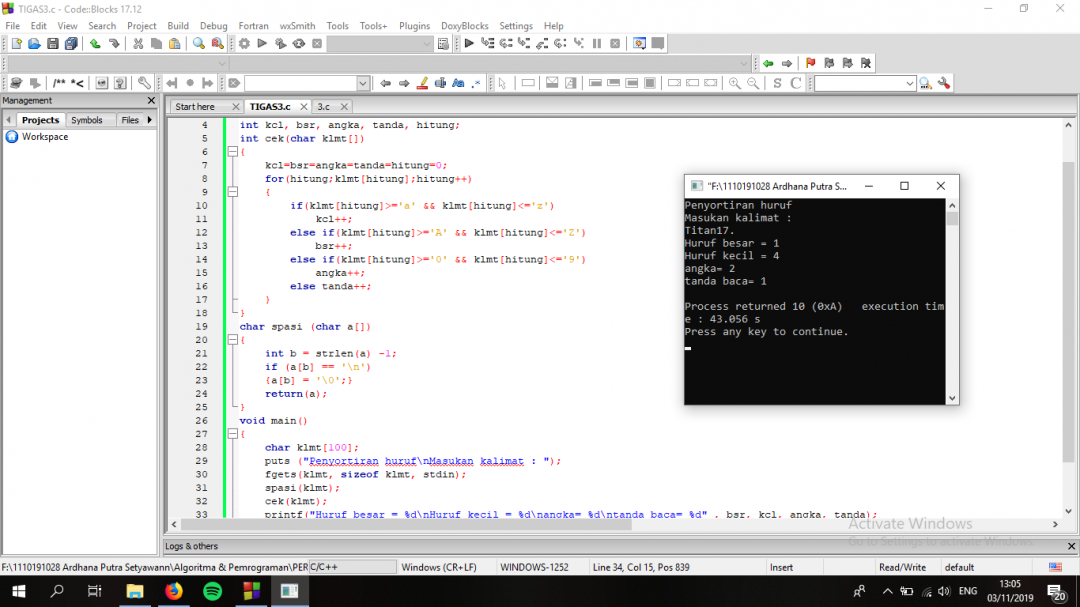Open the Plugins menu

(414, 25)
